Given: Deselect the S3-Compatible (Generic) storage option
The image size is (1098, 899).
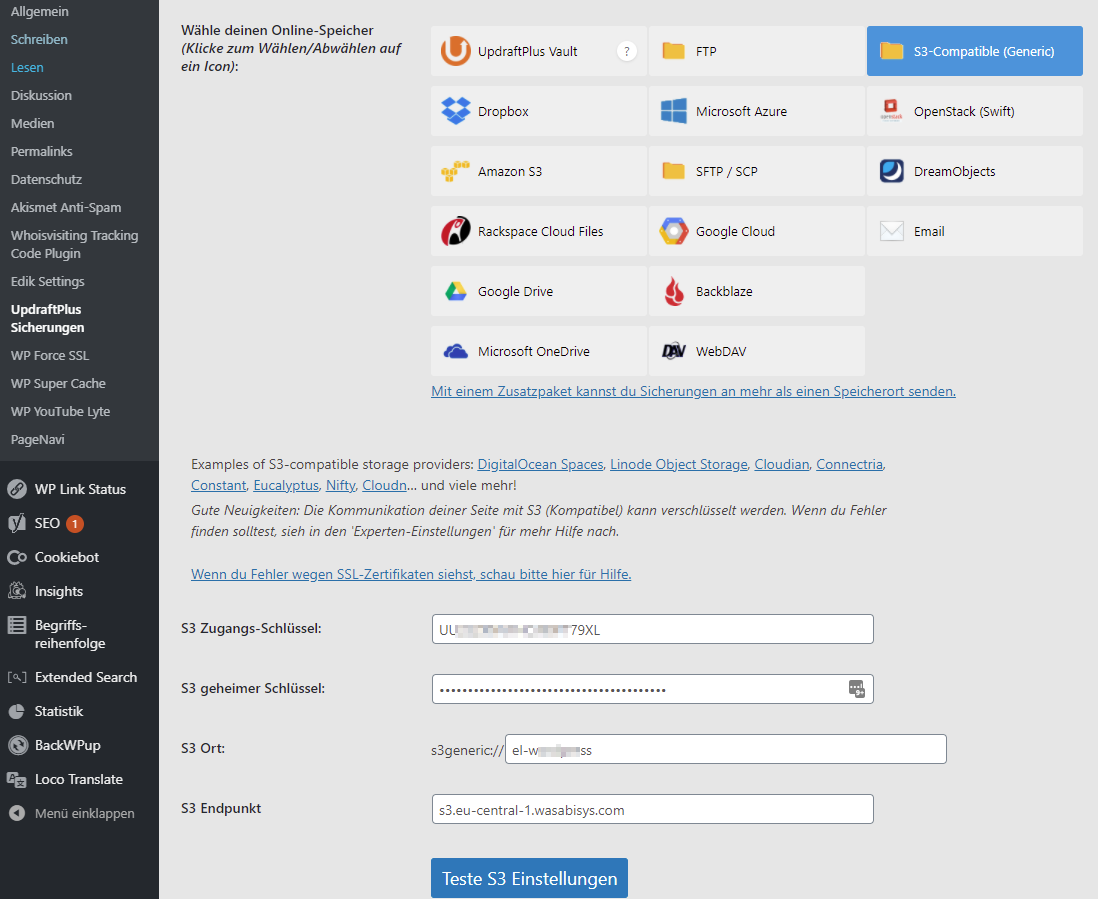Looking at the screenshot, I should pyautogui.click(x=974, y=51).
